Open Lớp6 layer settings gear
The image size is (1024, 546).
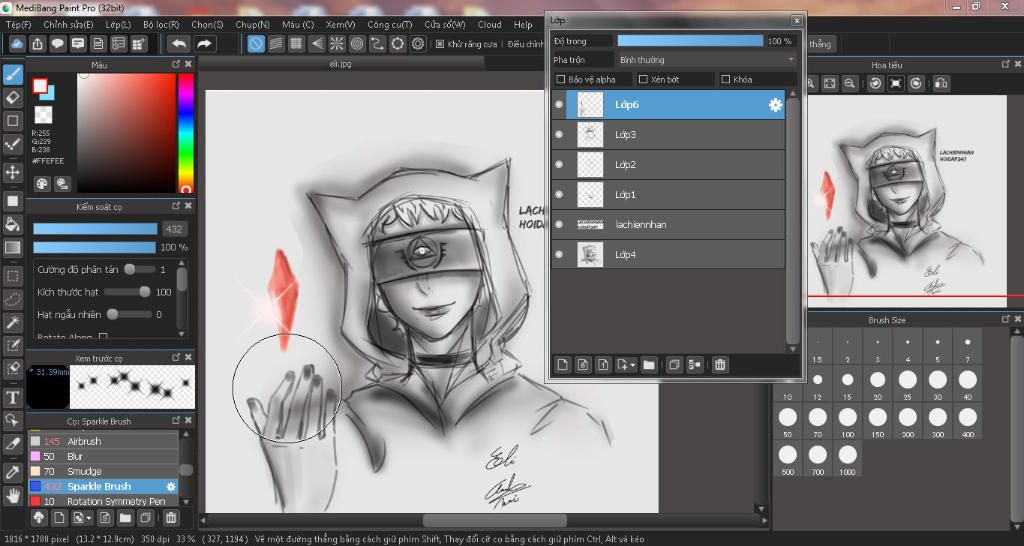(x=775, y=104)
